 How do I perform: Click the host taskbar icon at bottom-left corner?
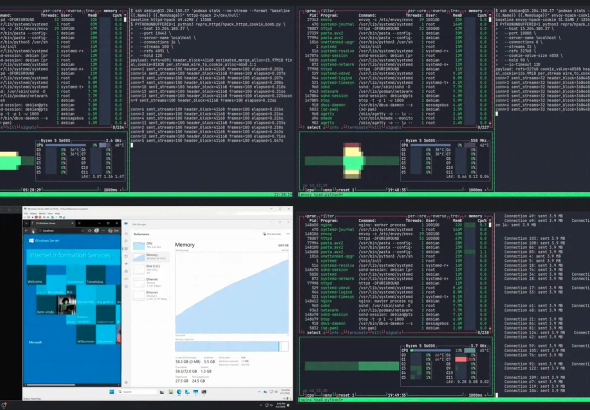point(4,405)
